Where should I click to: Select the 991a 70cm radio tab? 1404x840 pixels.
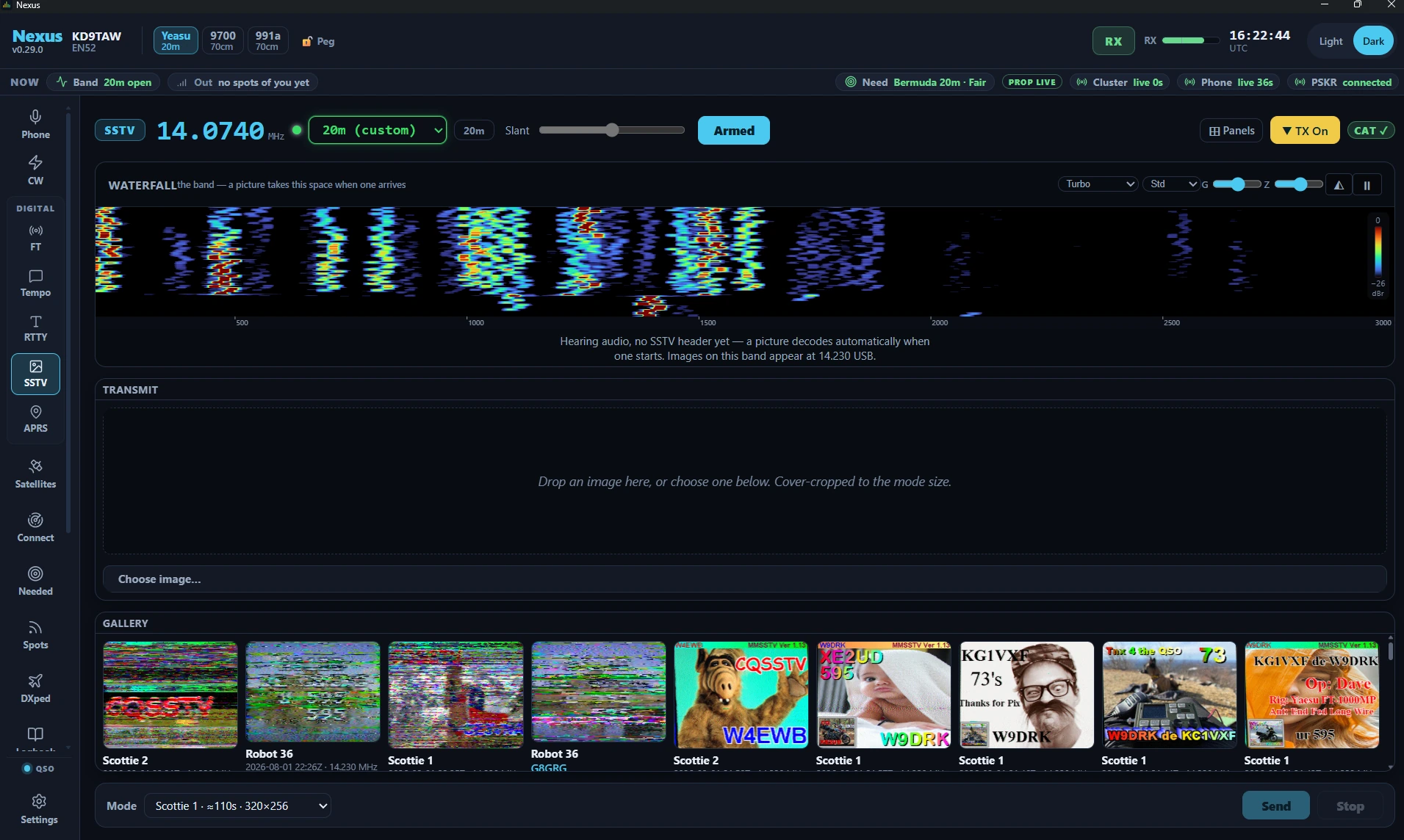pos(267,41)
